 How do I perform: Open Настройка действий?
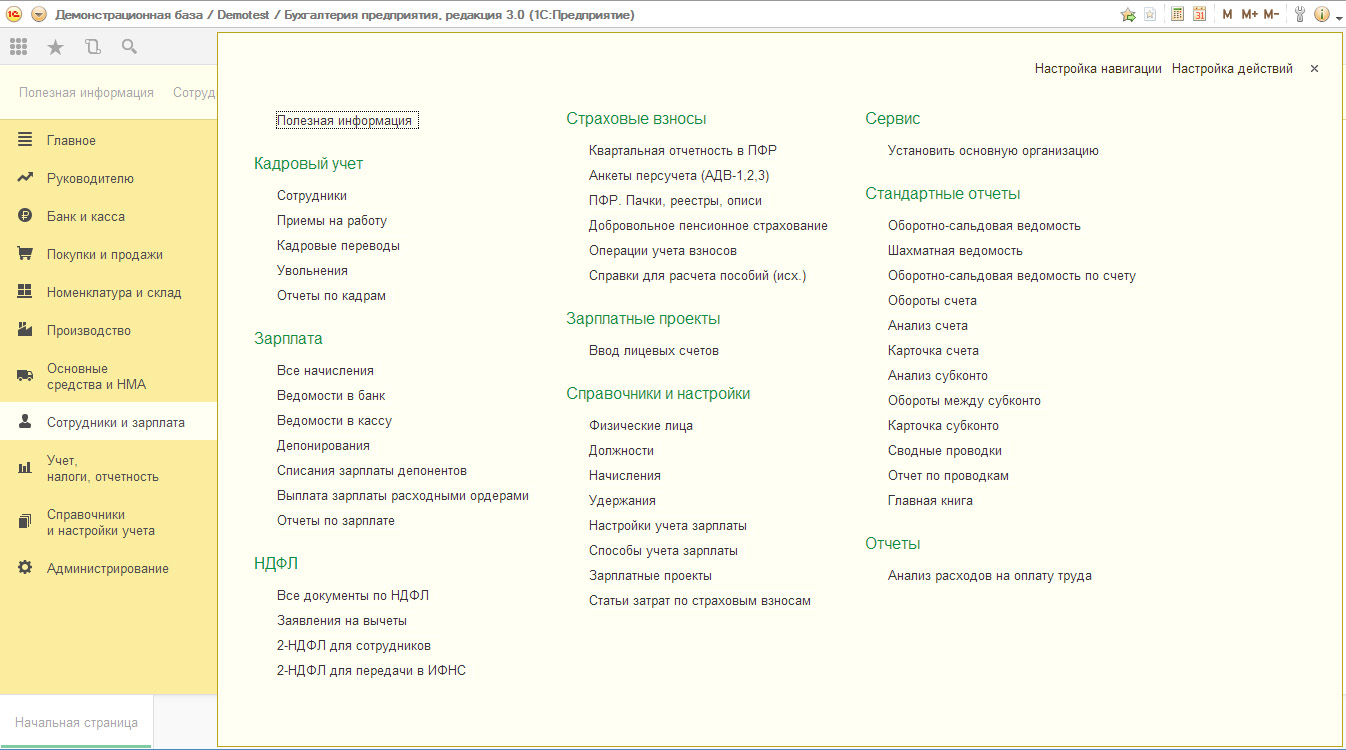[1232, 69]
